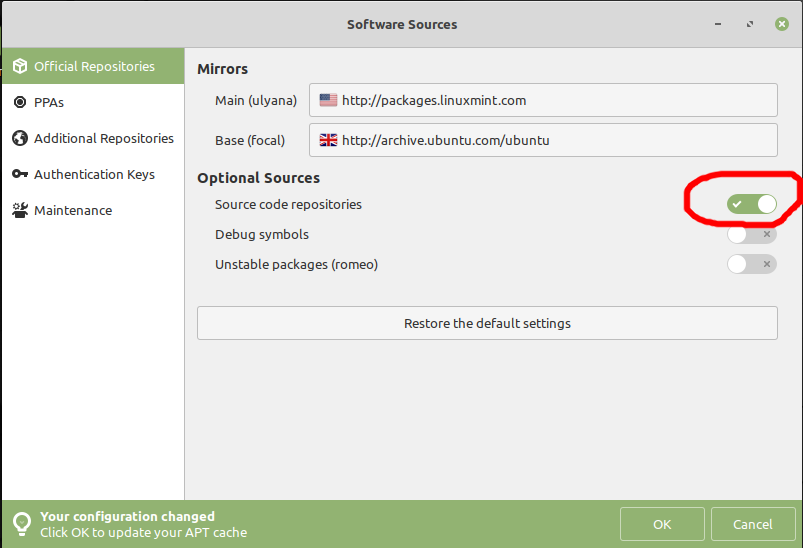Click the US flag on the Main mirror
The image size is (803, 548).
(328, 100)
